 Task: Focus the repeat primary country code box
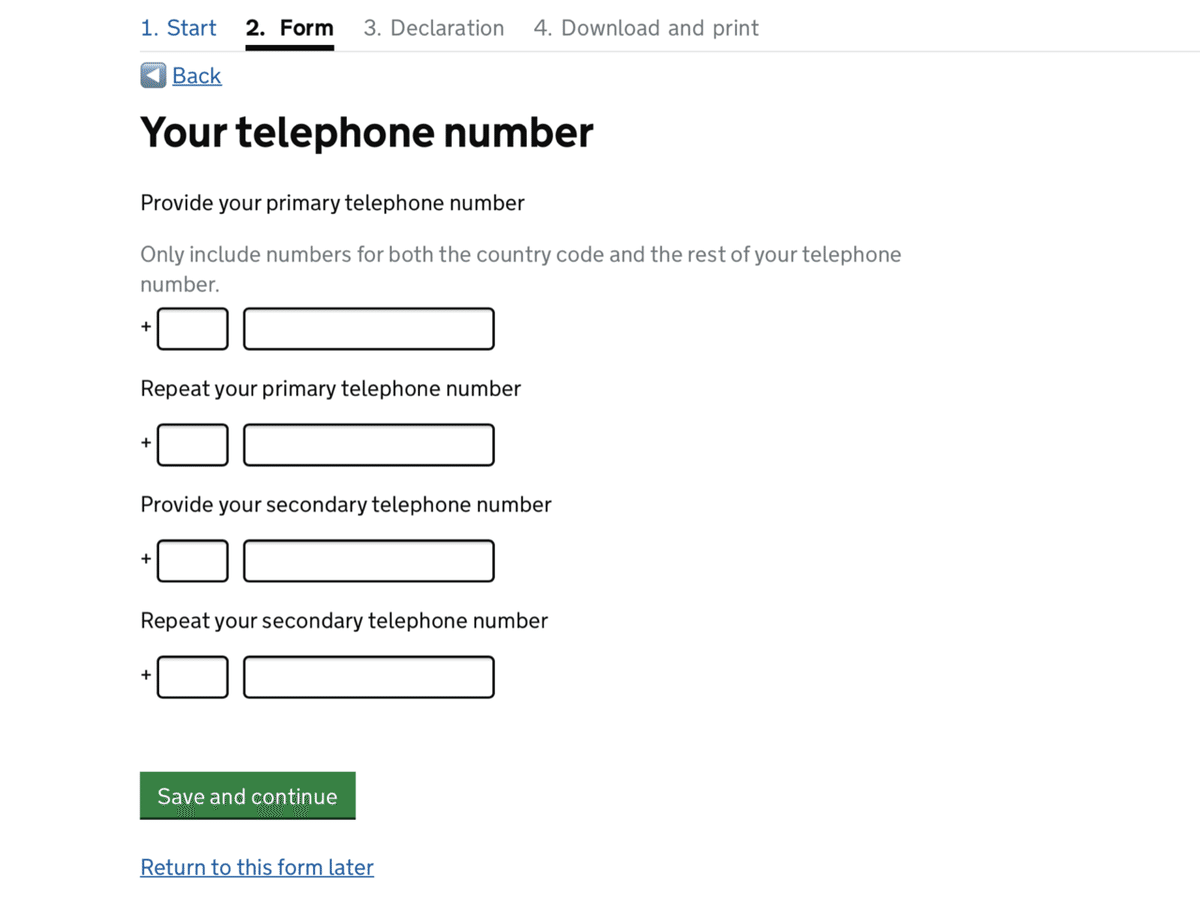[193, 445]
